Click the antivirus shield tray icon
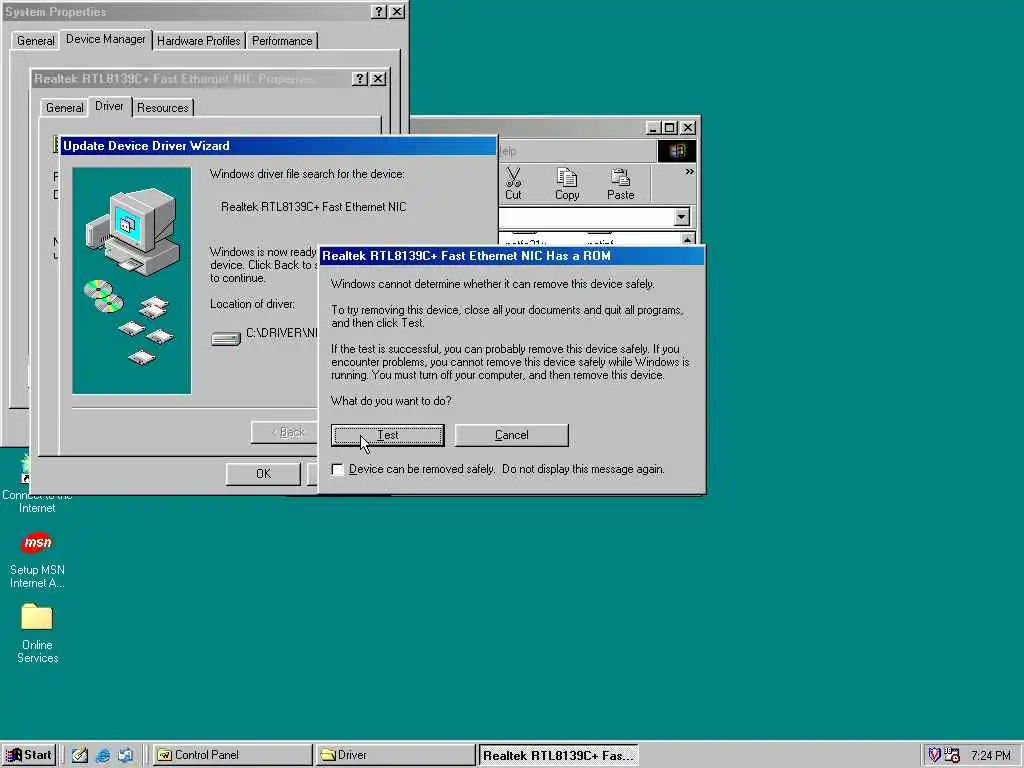 935,755
